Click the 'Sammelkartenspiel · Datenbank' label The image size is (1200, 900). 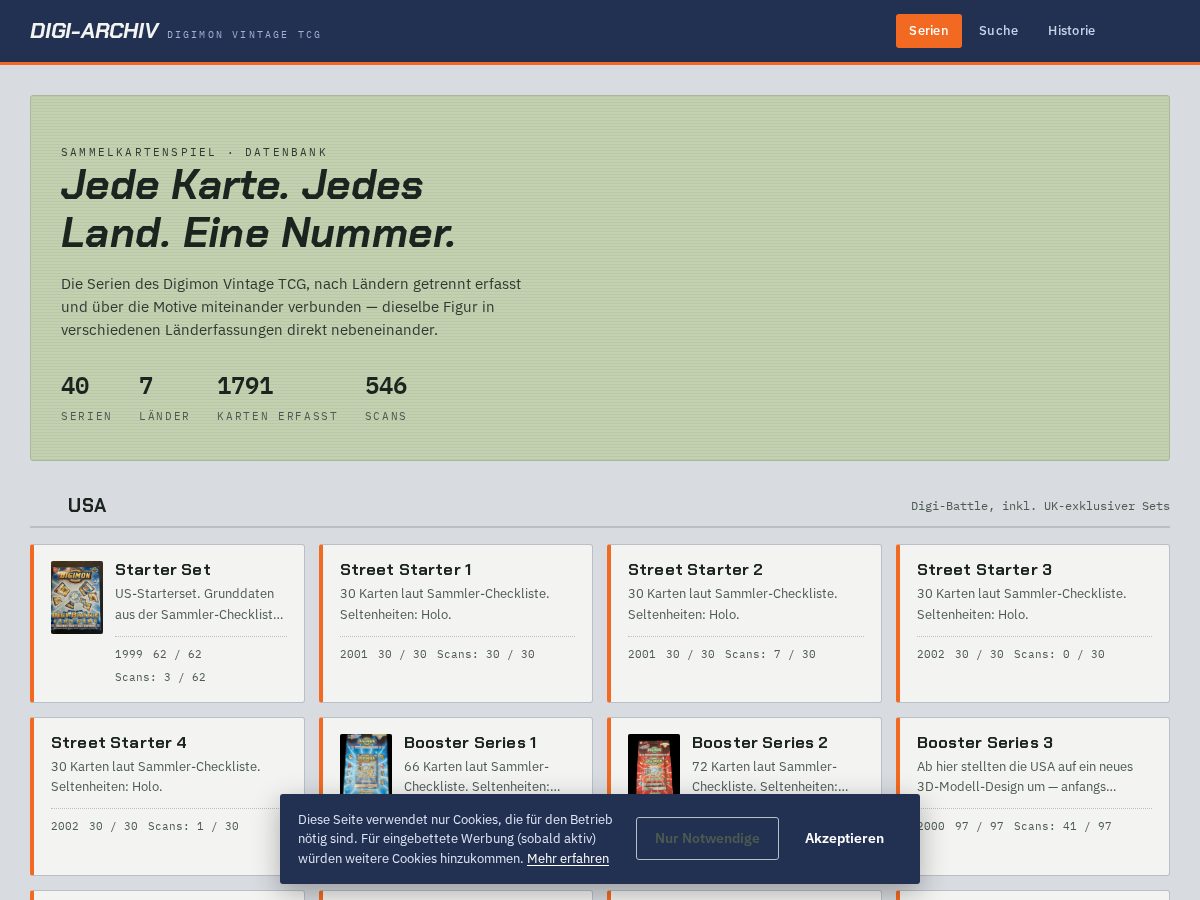click(x=194, y=152)
